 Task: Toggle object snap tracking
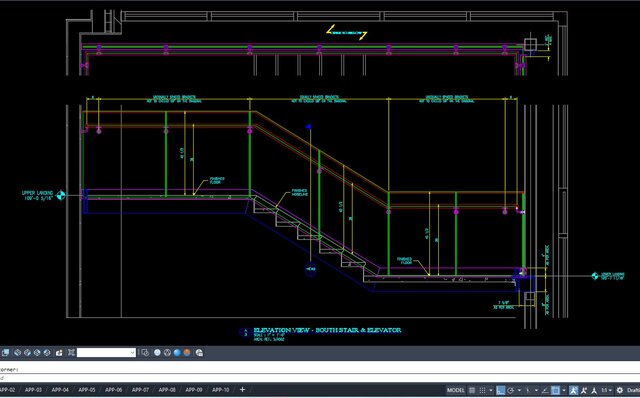[x=545, y=390]
